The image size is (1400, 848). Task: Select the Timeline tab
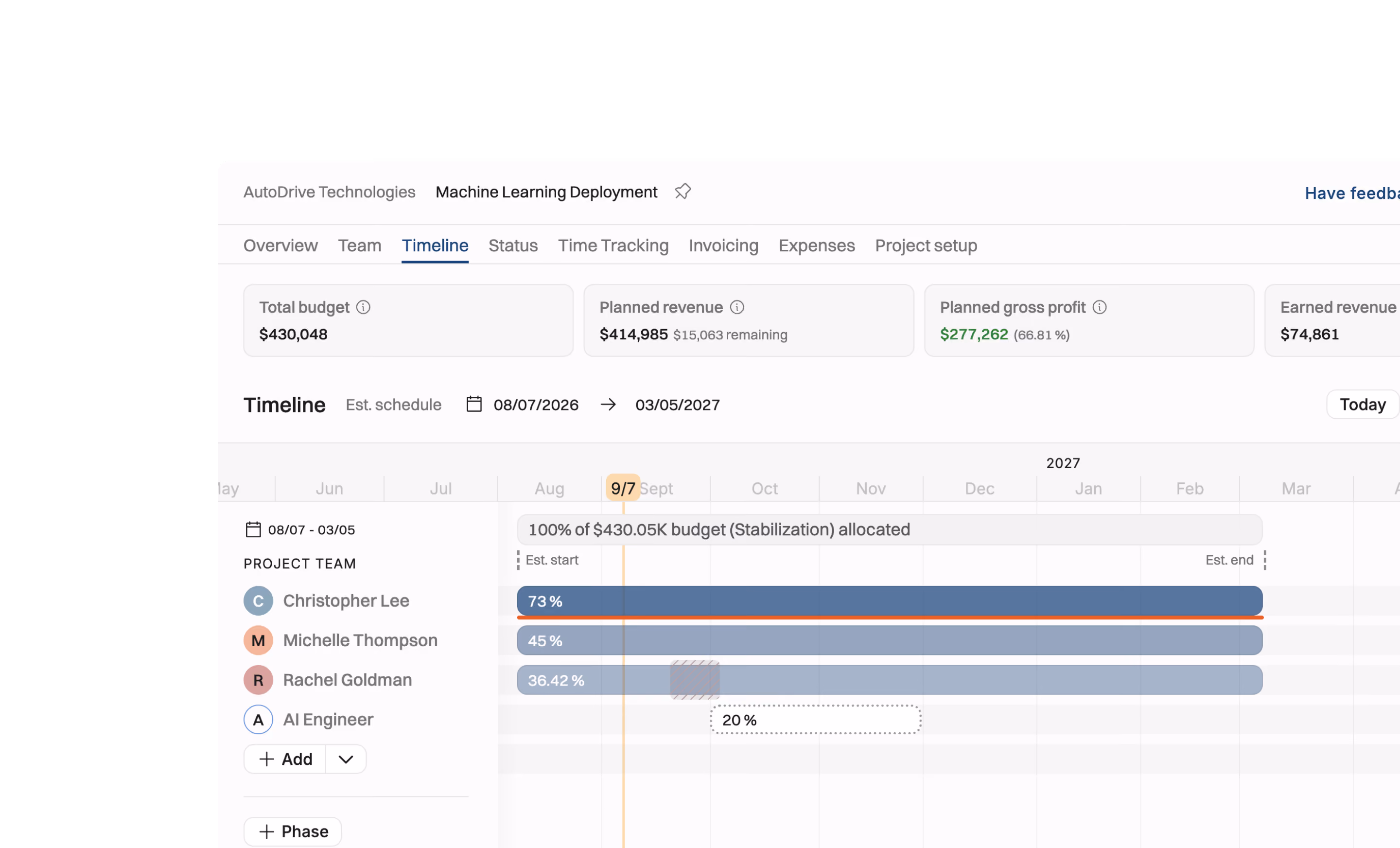click(x=435, y=246)
